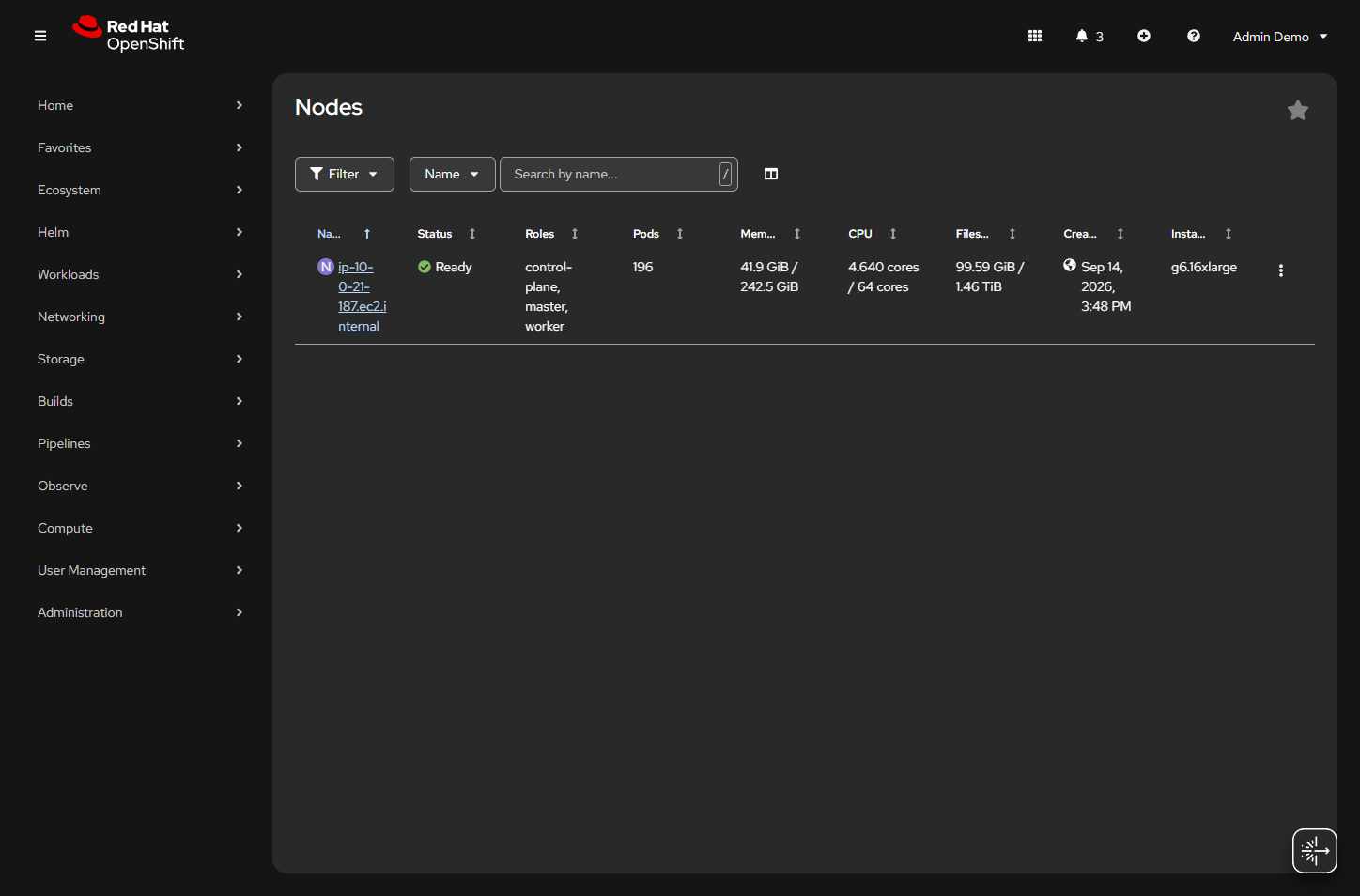Sort table by Memory column
This screenshot has width=1360, height=896.
click(771, 234)
